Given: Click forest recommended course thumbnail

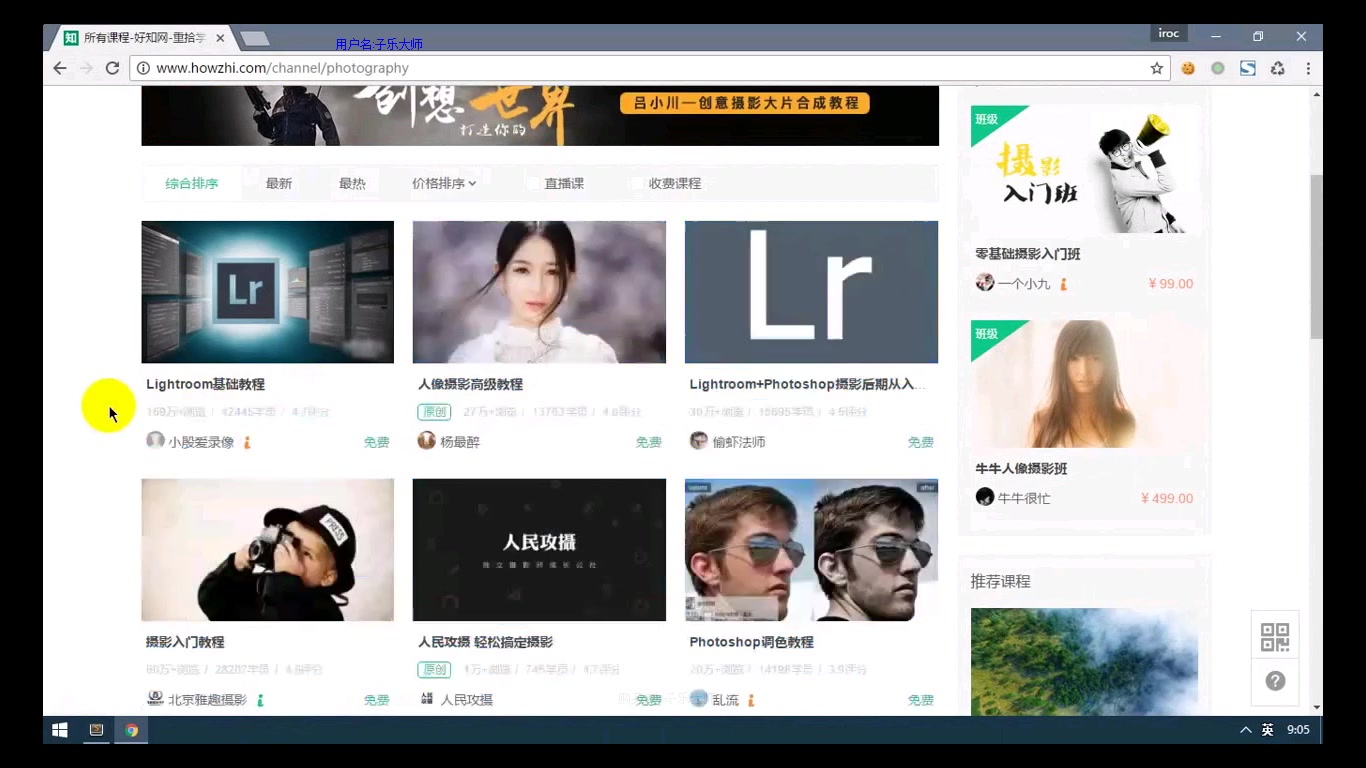Looking at the screenshot, I should (1085, 661).
